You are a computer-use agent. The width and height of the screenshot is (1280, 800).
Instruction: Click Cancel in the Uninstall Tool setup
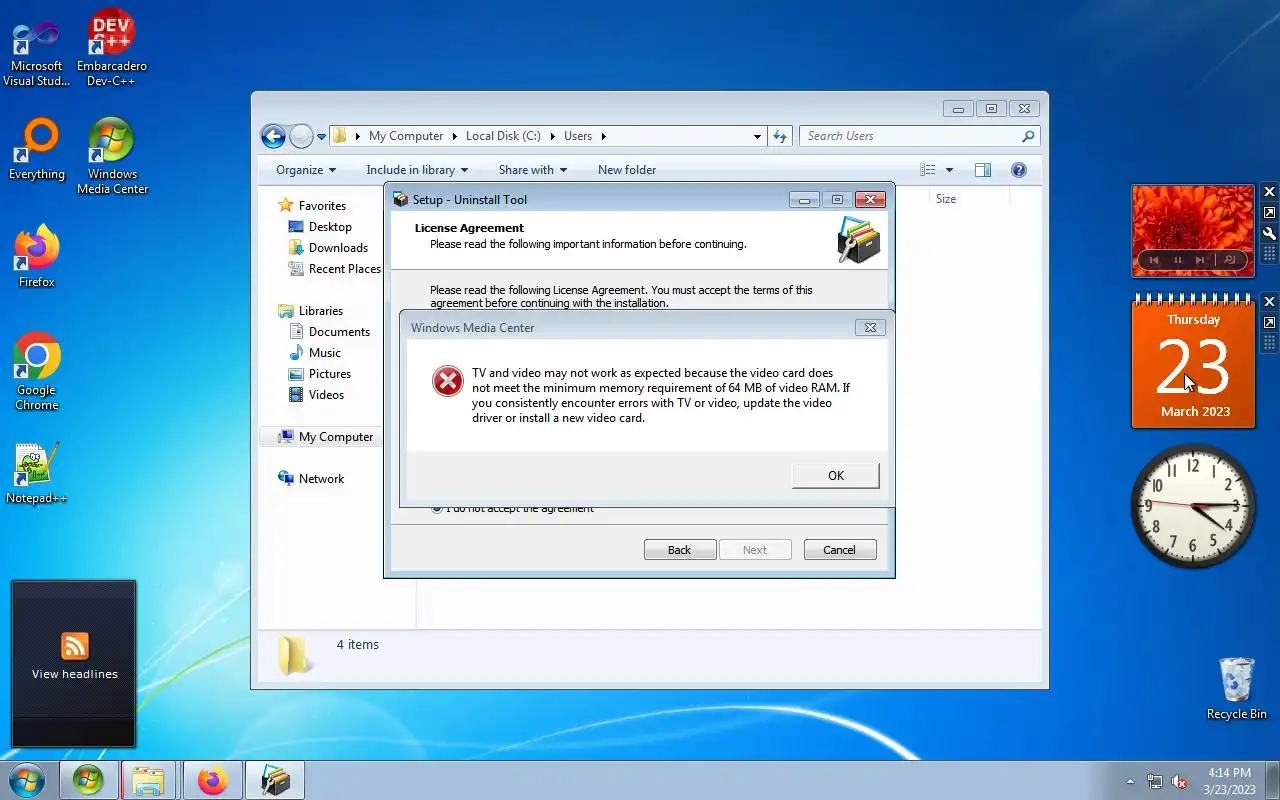(x=839, y=549)
